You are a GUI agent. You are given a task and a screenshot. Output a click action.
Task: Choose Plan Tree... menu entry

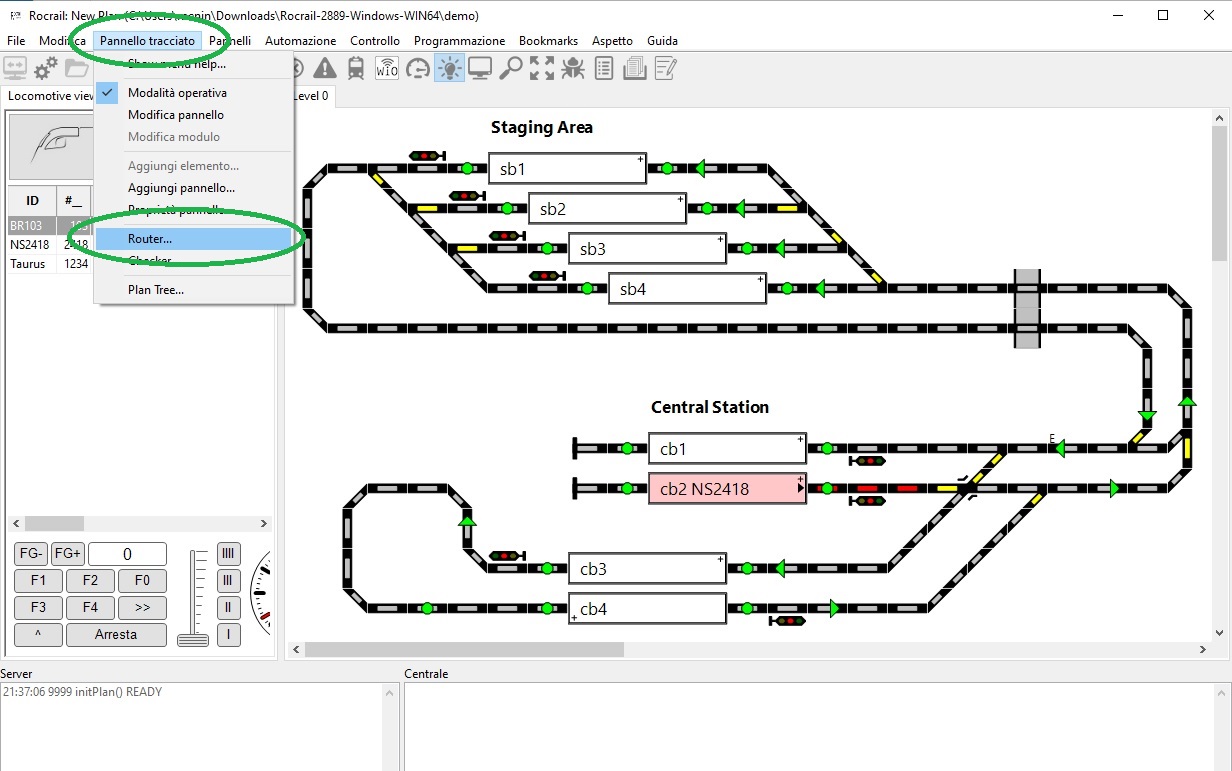[156, 290]
